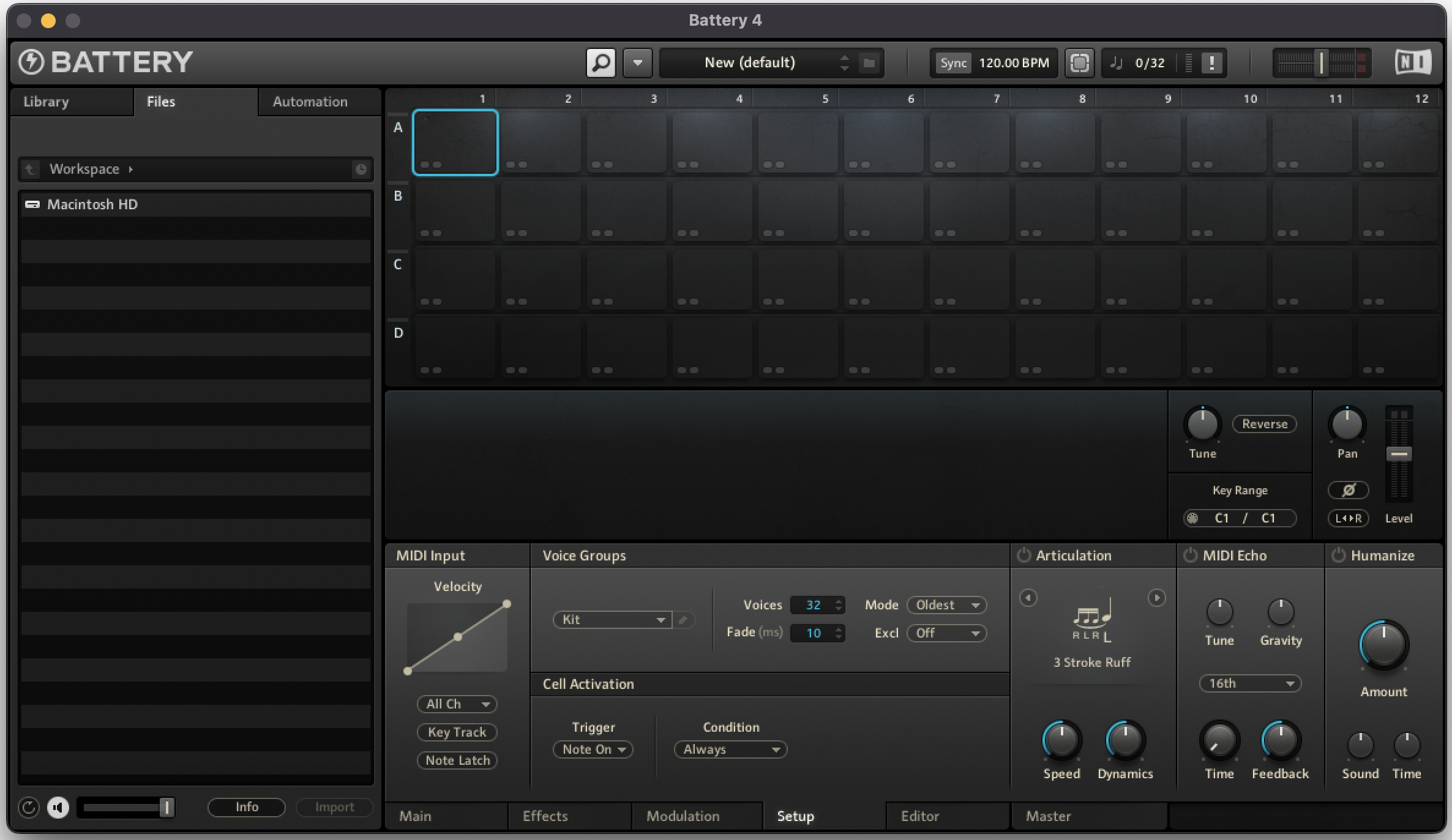Screen dimensions: 1452x840
Task: Click the magnifier search icon in header
Action: [601, 62]
